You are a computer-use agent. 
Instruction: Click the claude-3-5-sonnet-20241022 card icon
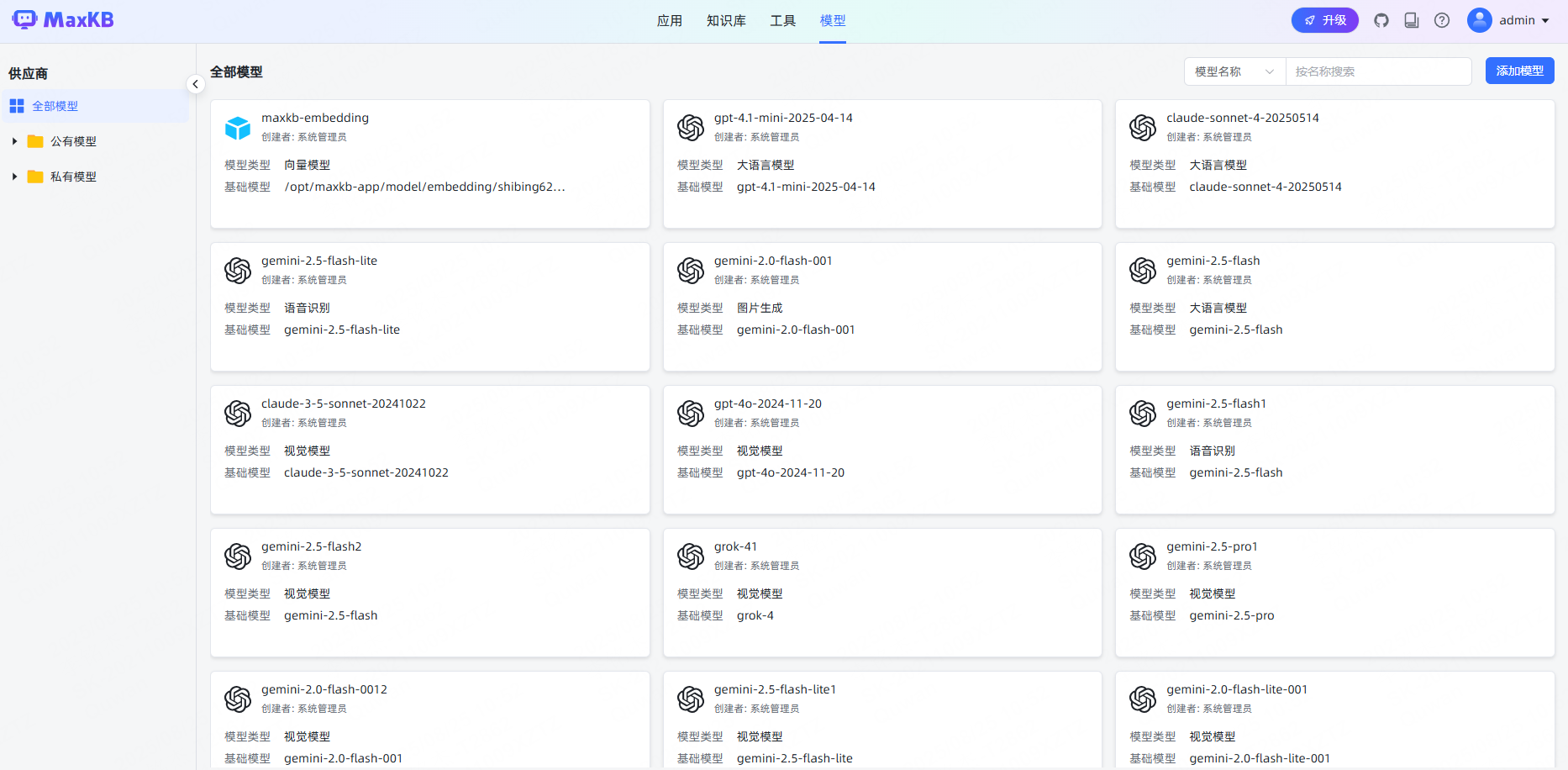pyautogui.click(x=238, y=414)
